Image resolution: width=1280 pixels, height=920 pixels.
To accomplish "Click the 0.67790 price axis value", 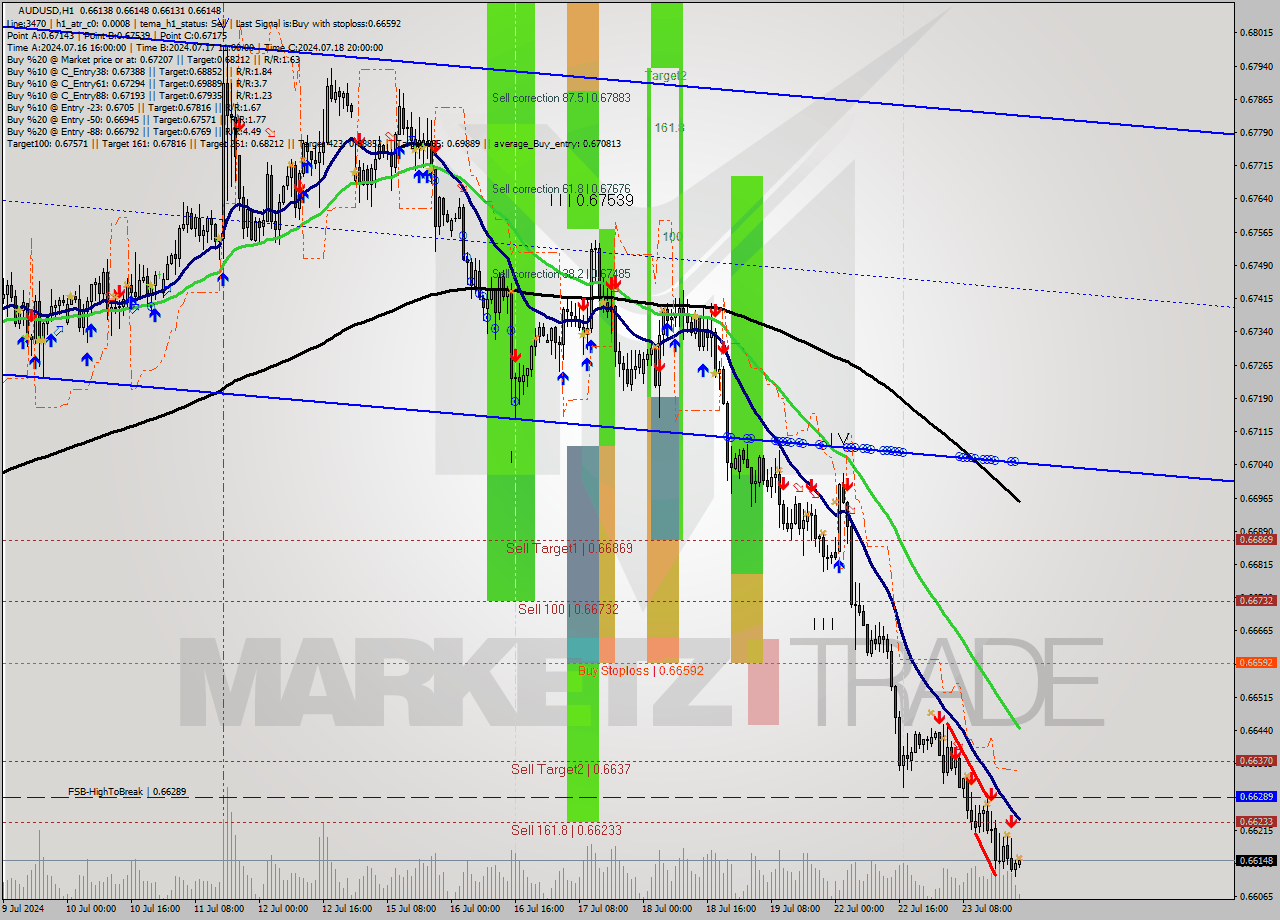I will tap(1256, 132).
